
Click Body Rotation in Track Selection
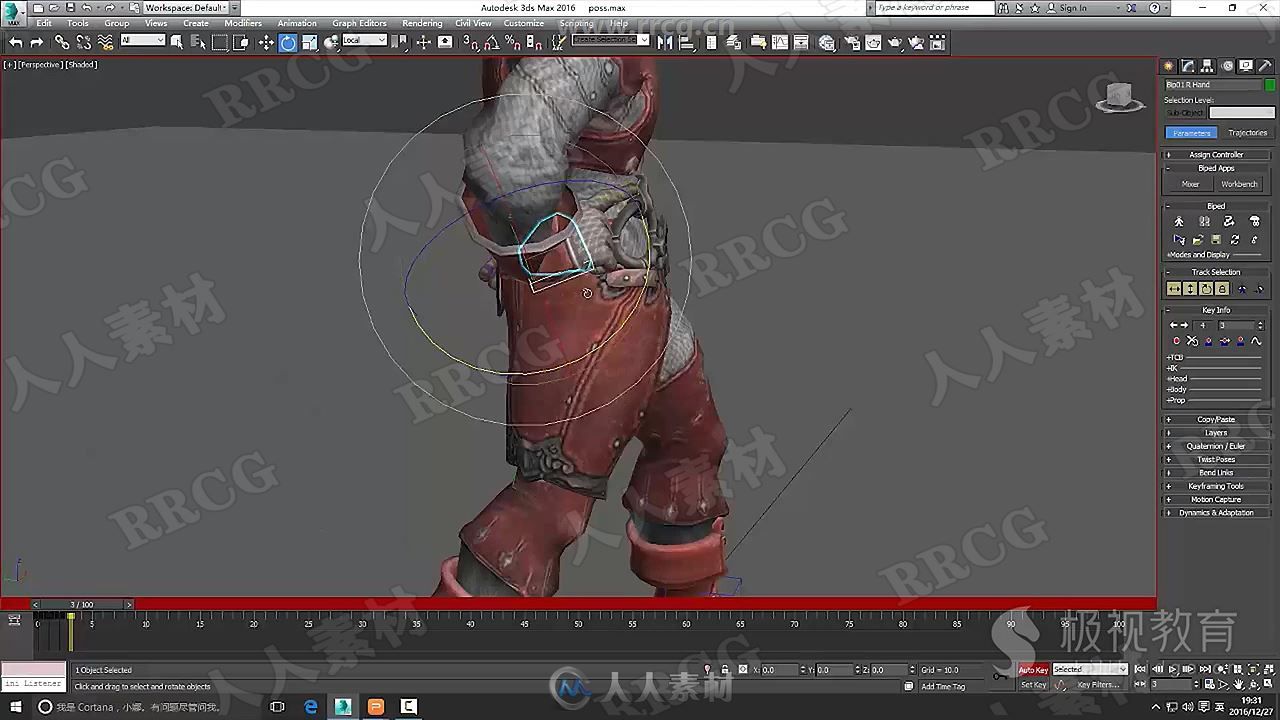pyautogui.click(x=1206, y=289)
